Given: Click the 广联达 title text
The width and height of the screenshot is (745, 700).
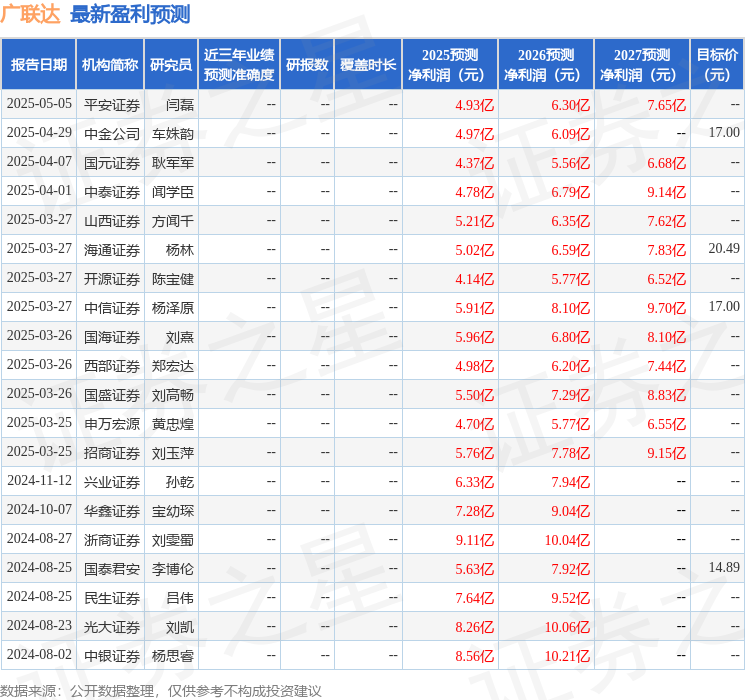Looking at the screenshot, I should point(30,14).
